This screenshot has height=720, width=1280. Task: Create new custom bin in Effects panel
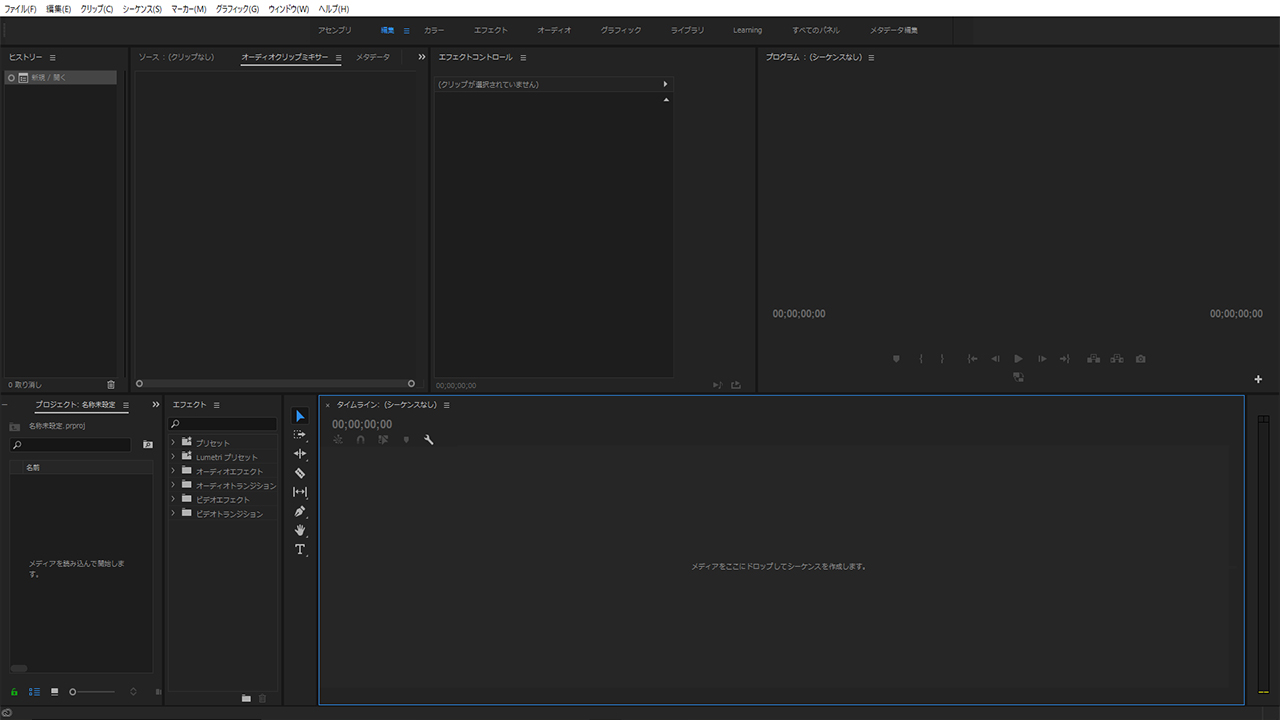[246, 698]
